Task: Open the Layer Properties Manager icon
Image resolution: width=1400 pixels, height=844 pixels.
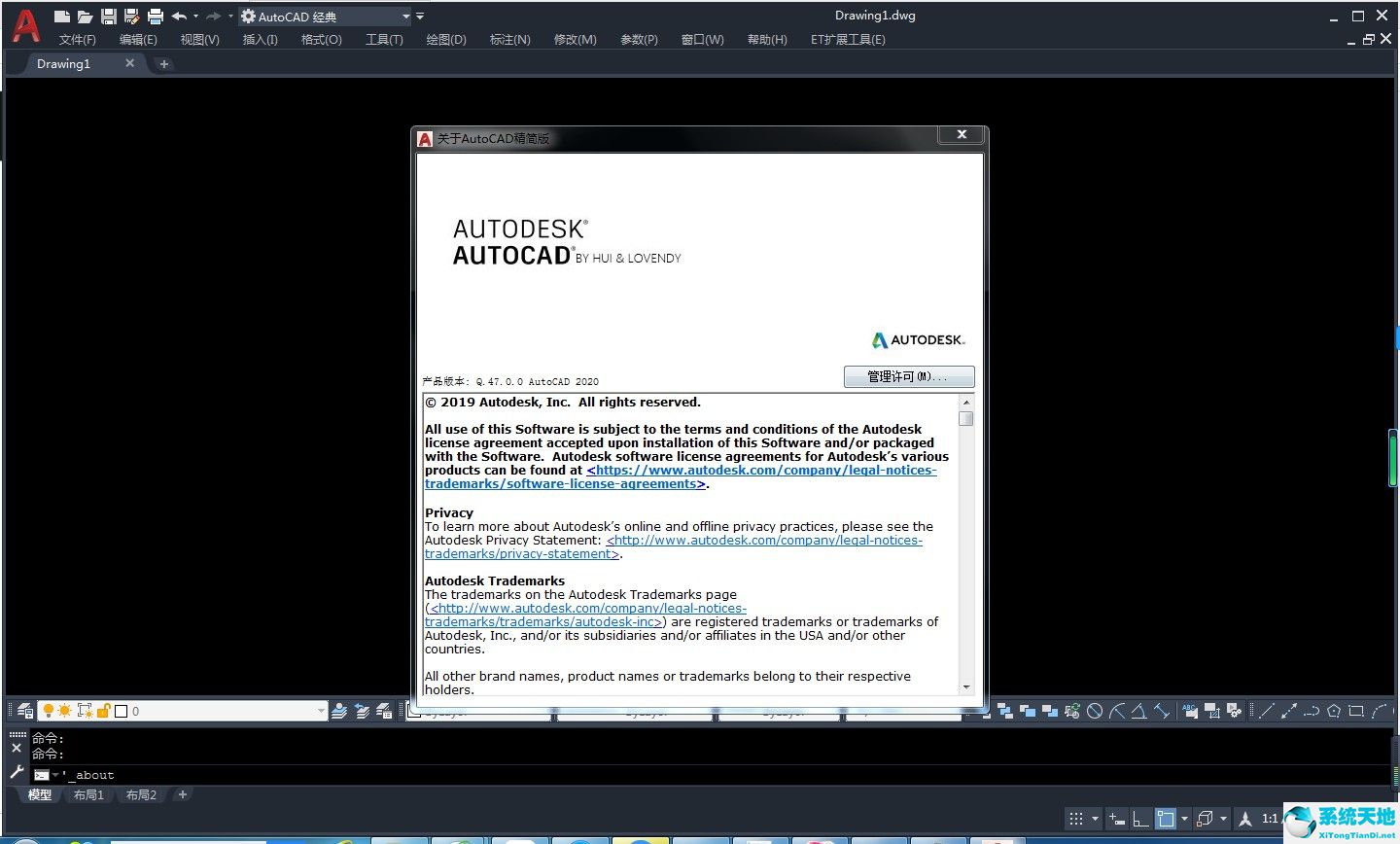Action: (x=24, y=711)
